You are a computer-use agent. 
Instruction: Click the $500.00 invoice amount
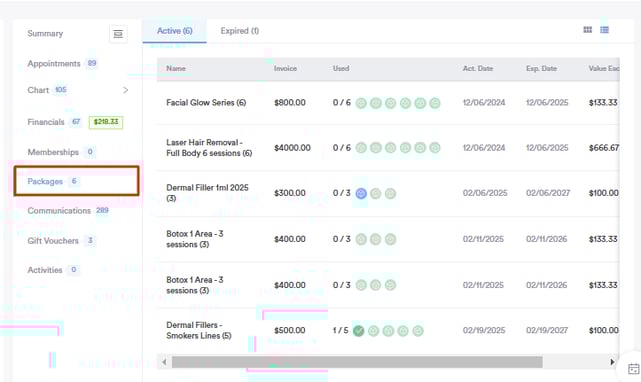pyautogui.click(x=290, y=330)
